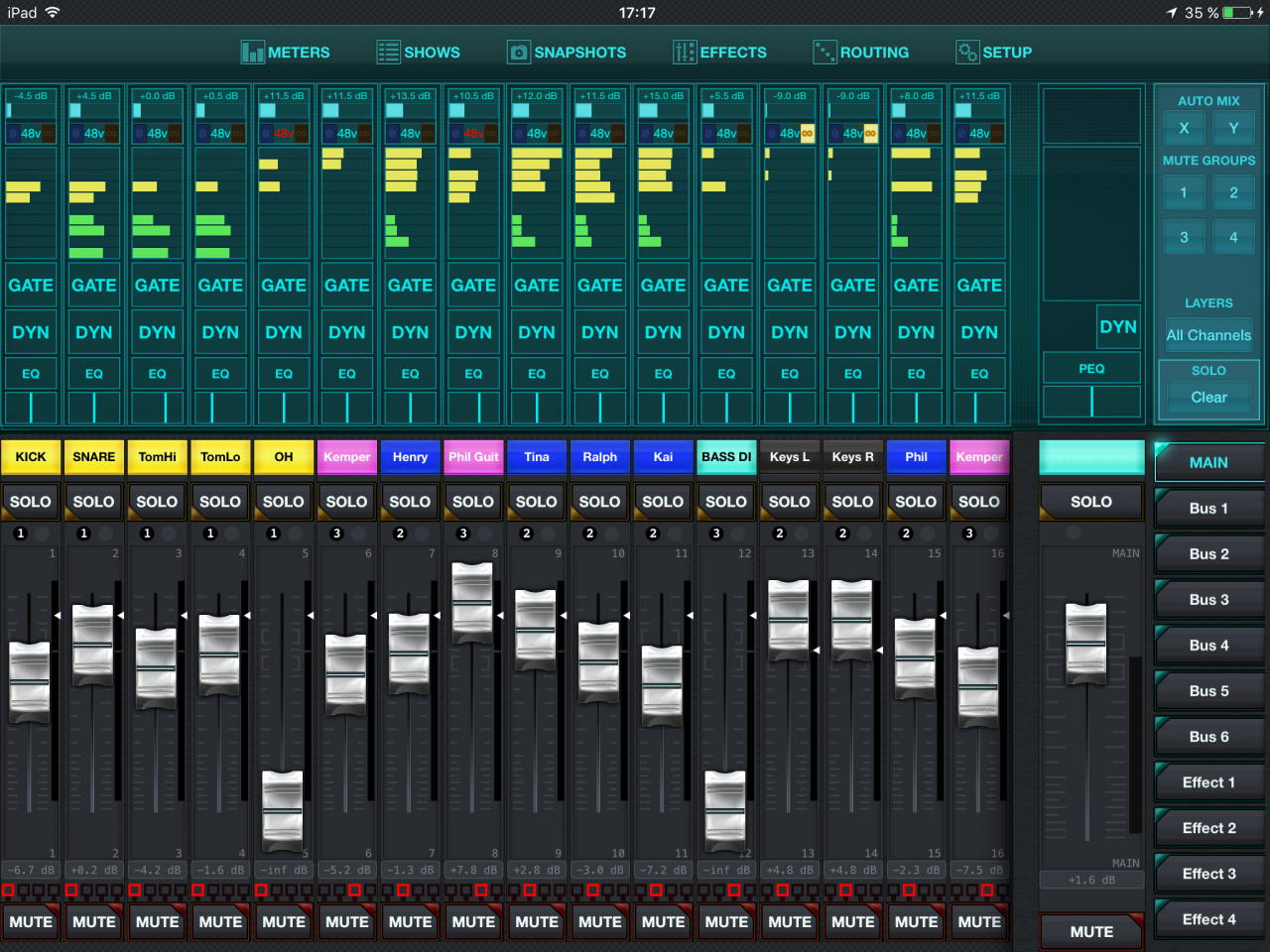The height and width of the screenshot is (952, 1270).
Task: Open the Snapshots tab
Action: [568, 52]
